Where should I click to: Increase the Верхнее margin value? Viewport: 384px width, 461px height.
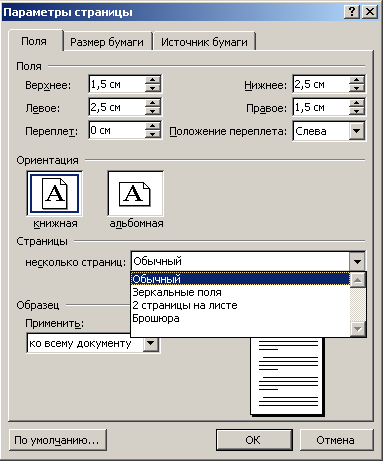(153, 80)
